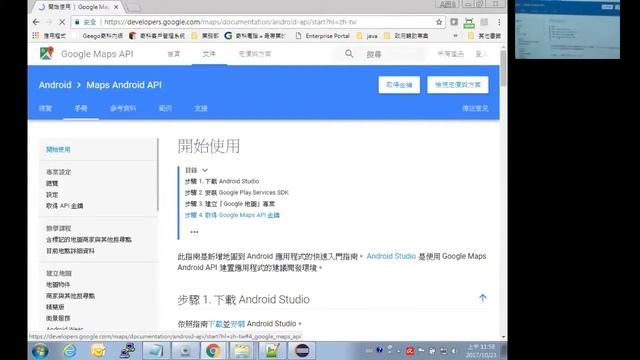Open the bookmarks folder after the java folder
640x360 pixels.
406,36
